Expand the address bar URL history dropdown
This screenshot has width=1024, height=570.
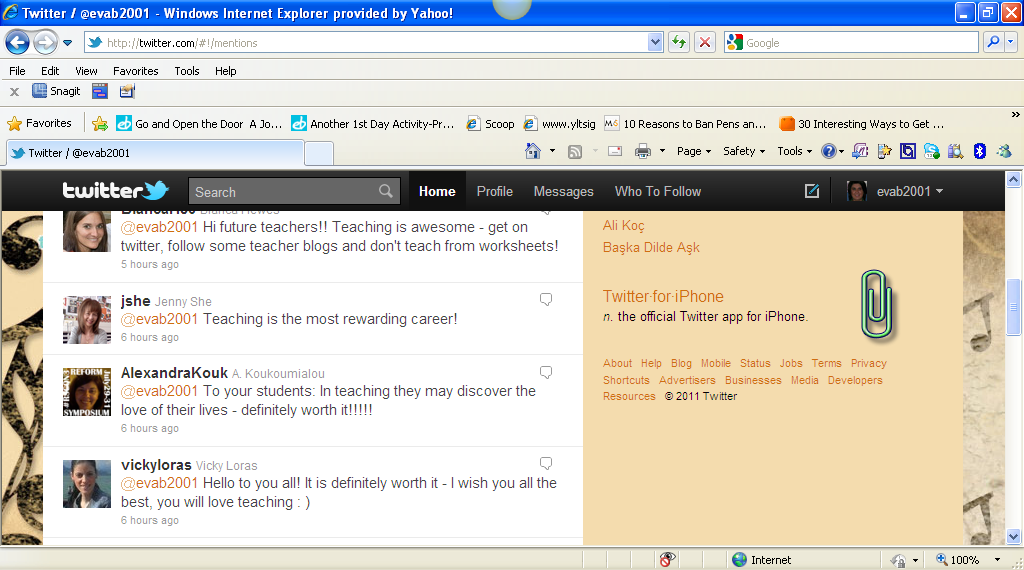click(x=656, y=43)
